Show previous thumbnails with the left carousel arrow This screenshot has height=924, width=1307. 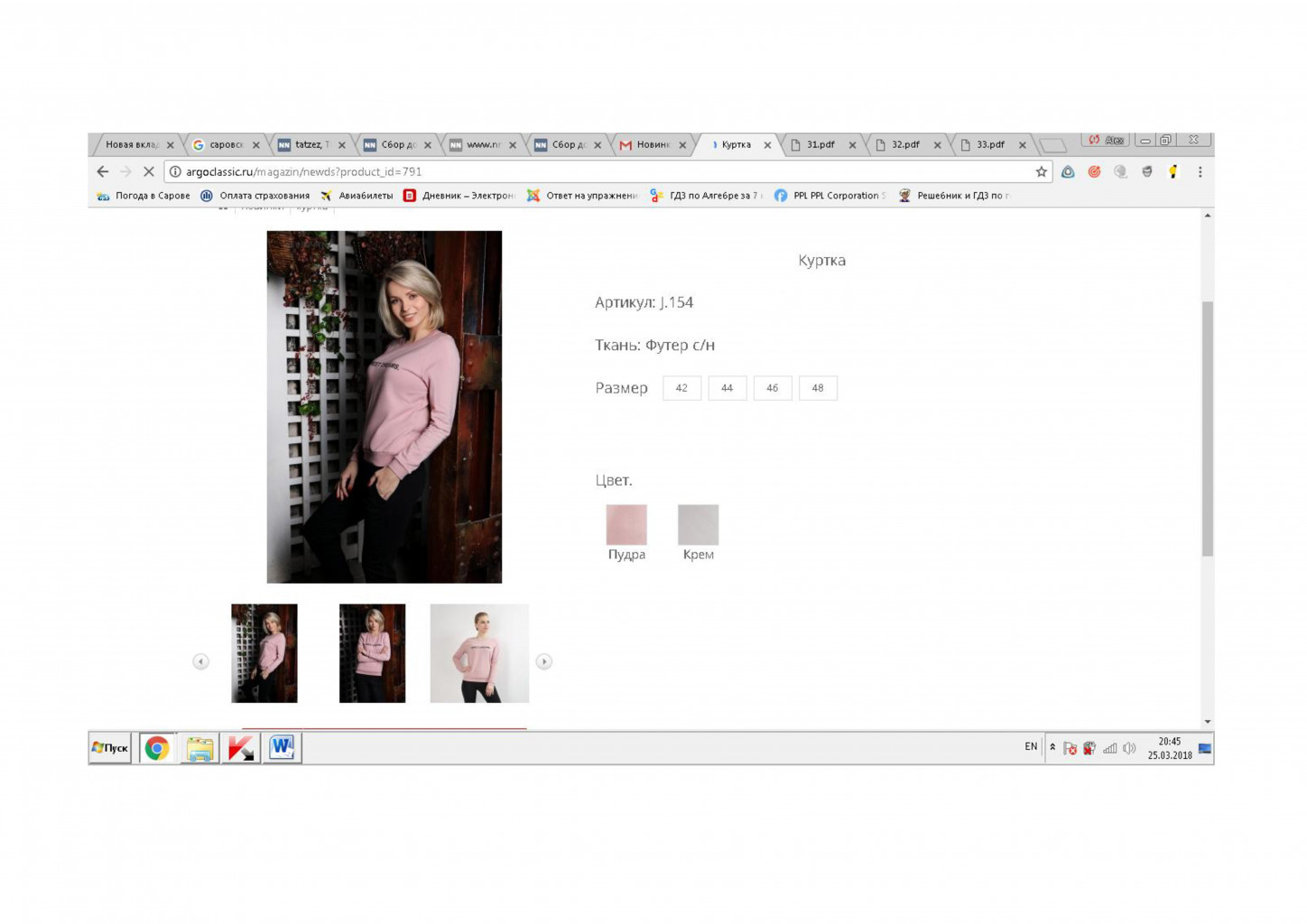200,661
